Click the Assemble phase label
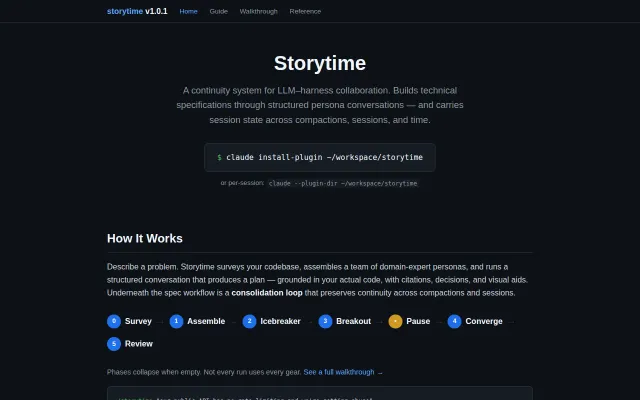640x400 pixels. click(206, 321)
